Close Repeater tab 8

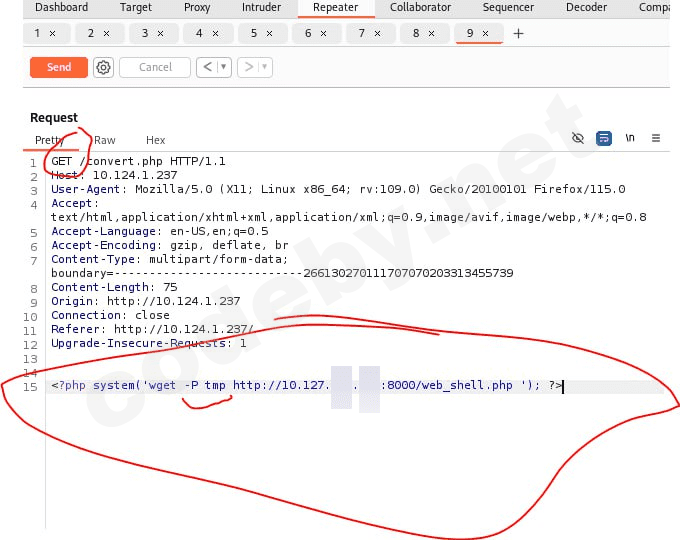[x=432, y=33]
